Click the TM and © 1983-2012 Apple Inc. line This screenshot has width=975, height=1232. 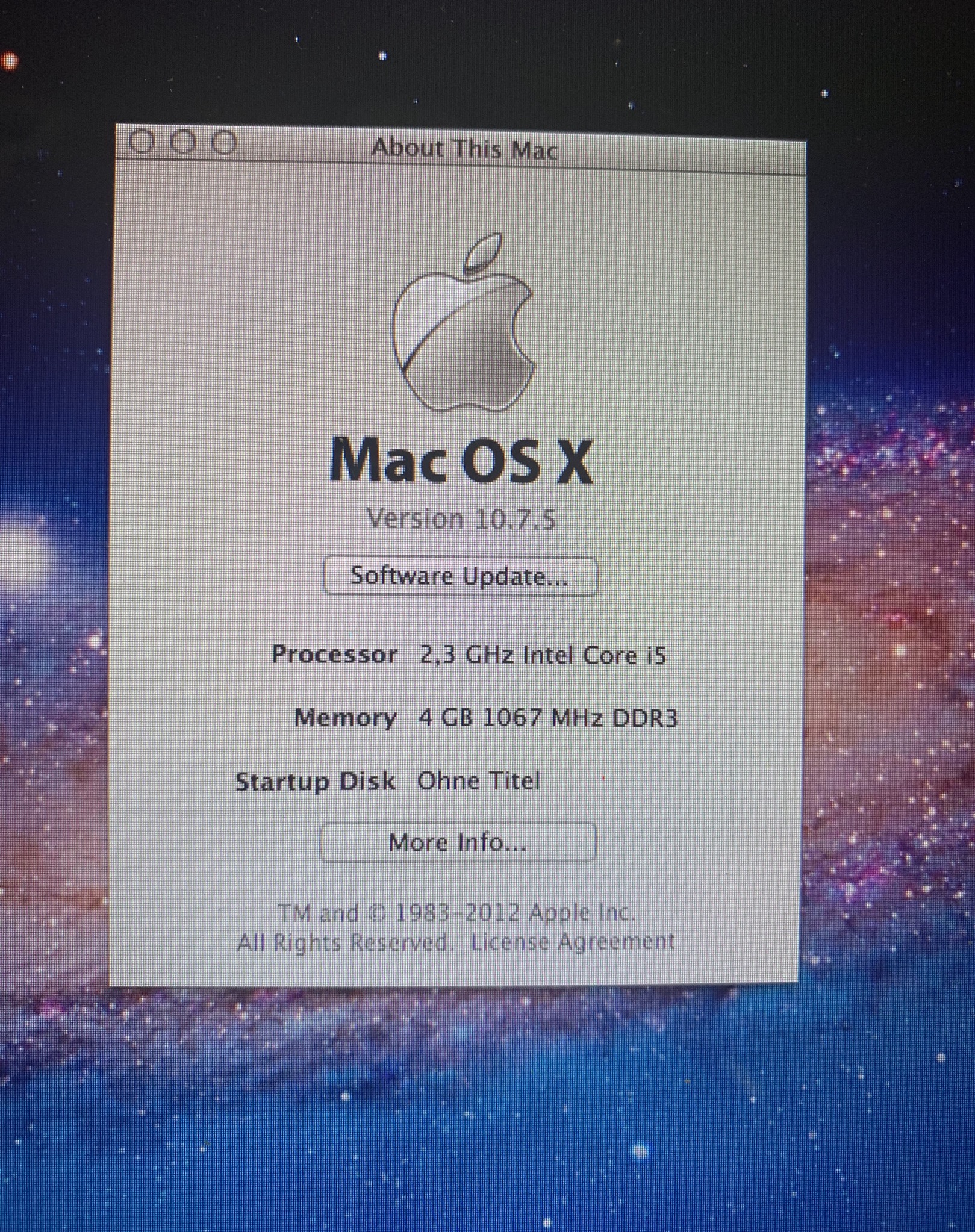pyautogui.click(x=456, y=913)
